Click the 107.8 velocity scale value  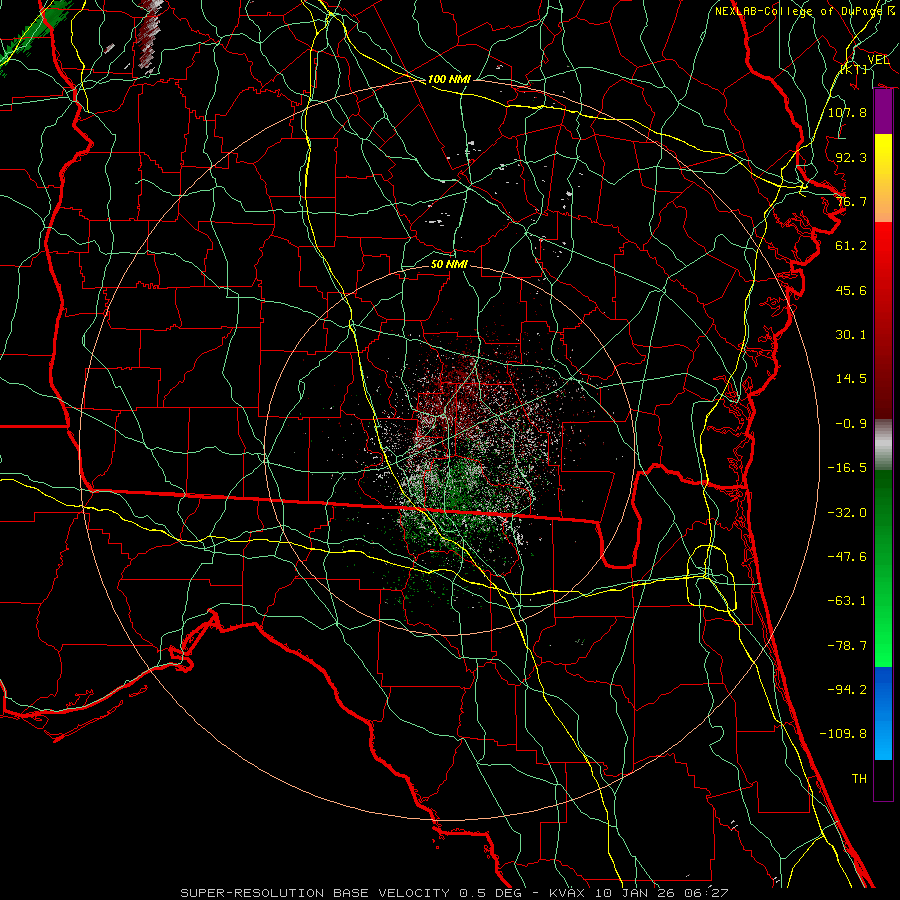847,112
